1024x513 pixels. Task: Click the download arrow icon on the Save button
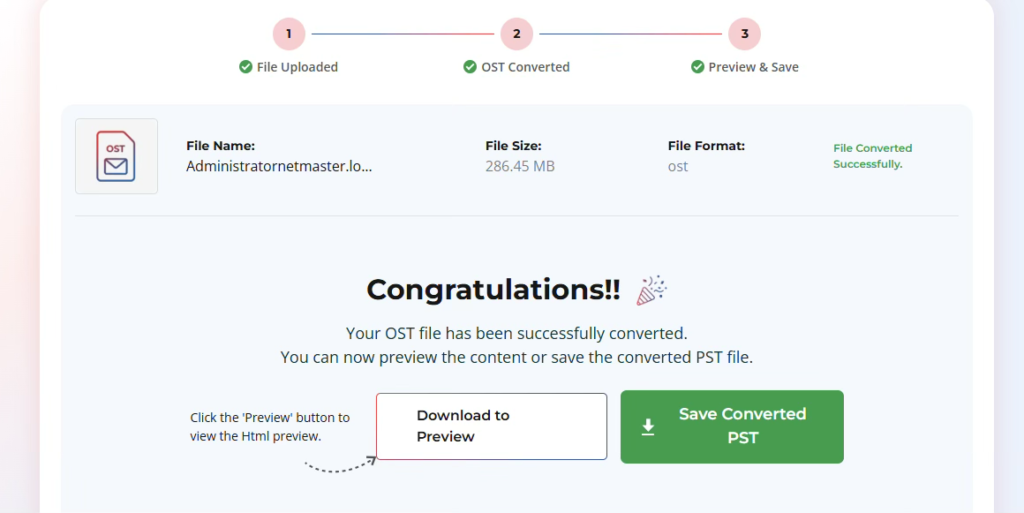coord(648,427)
